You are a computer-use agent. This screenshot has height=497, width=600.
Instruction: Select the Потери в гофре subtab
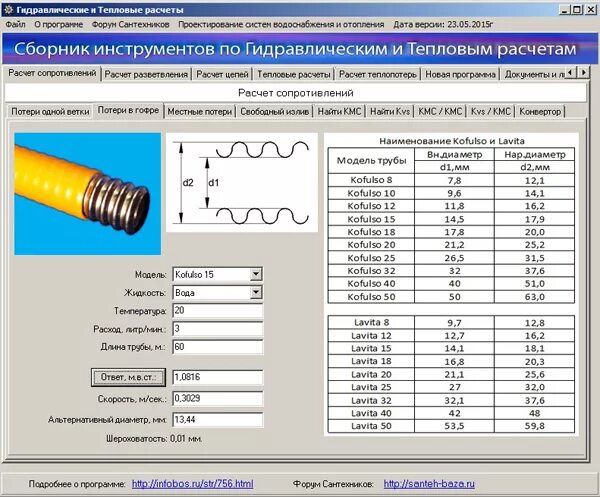point(128,110)
